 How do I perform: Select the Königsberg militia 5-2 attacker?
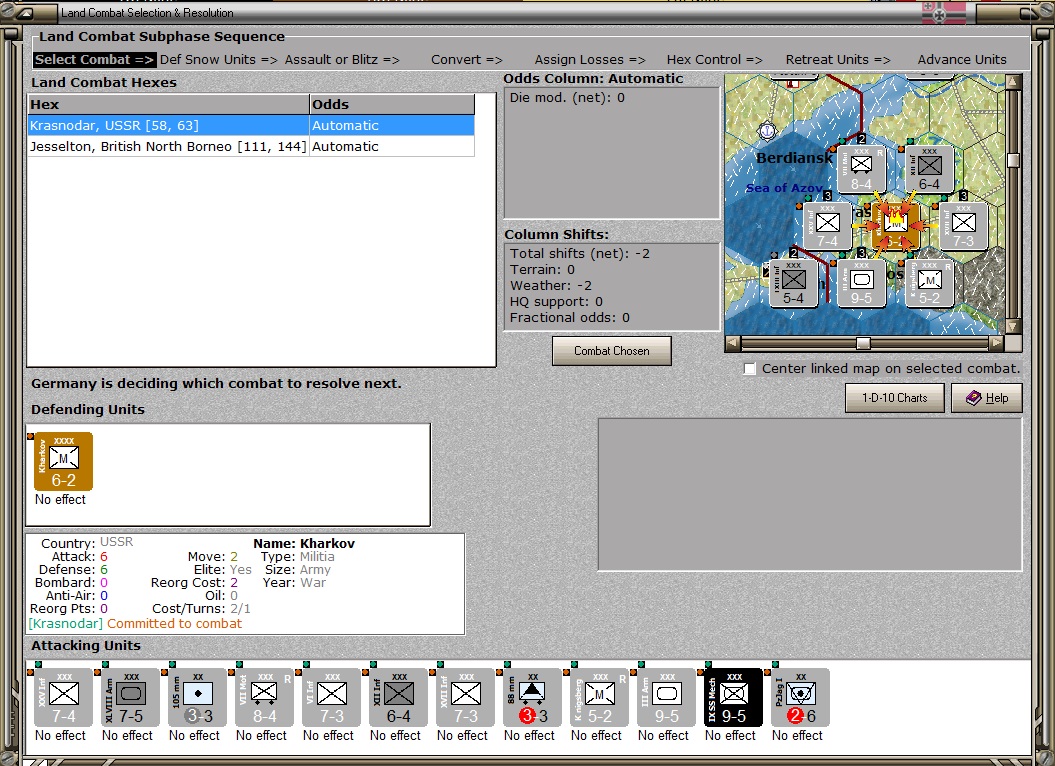pyautogui.click(x=599, y=697)
